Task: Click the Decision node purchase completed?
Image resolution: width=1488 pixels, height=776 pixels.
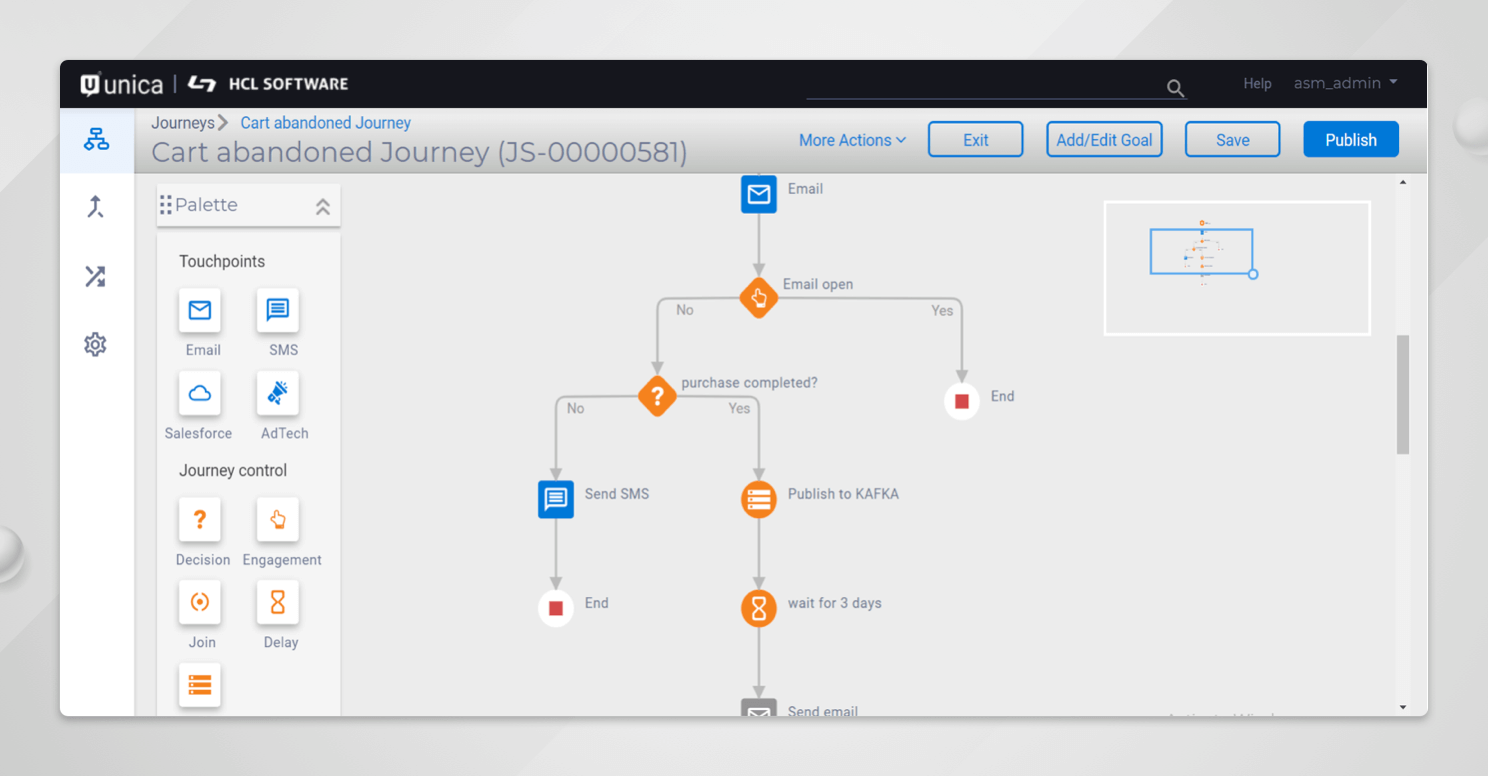Action: [657, 396]
